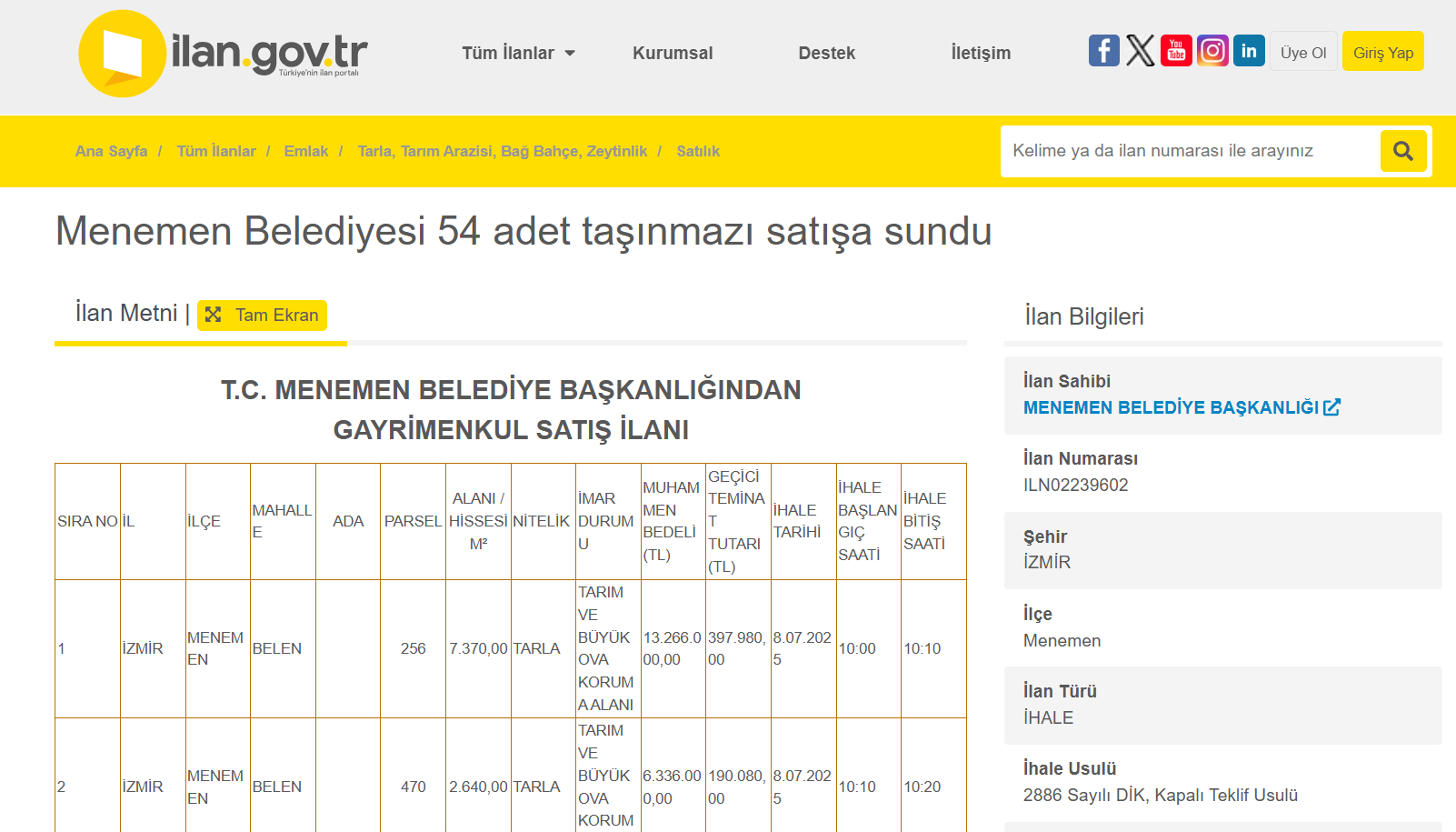Open the Destek menu item

(x=826, y=53)
